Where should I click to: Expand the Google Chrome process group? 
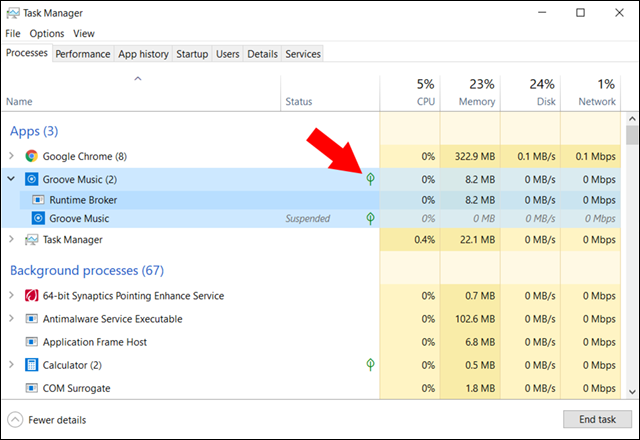pyautogui.click(x=12, y=156)
